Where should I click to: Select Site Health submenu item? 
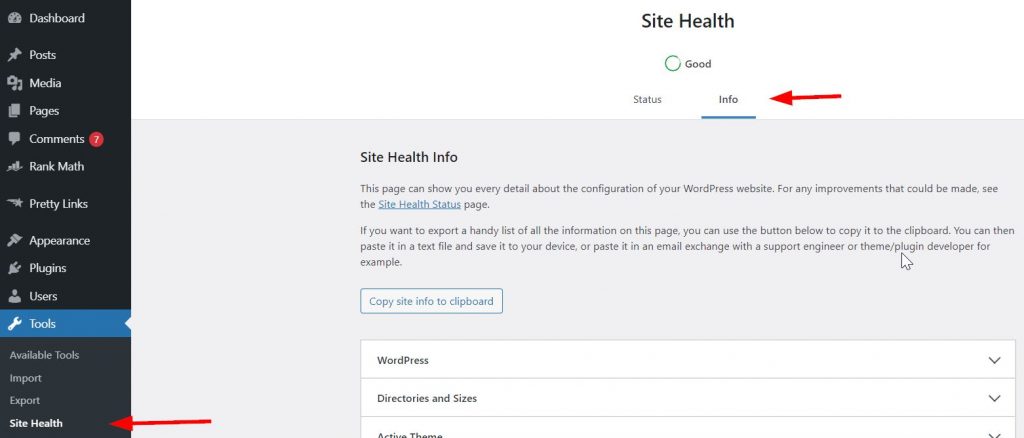[x=36, y=423]
